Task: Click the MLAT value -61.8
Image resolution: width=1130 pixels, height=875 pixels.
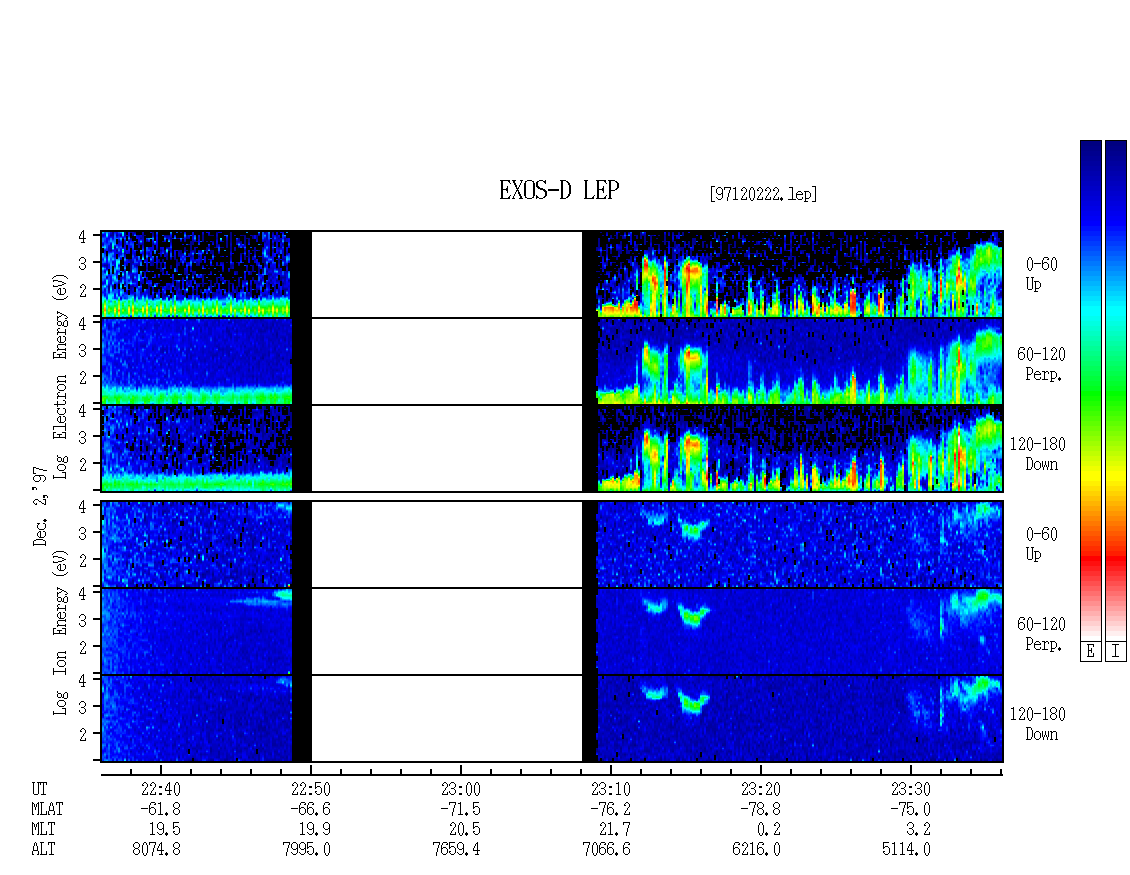Action: pos(161,809)
